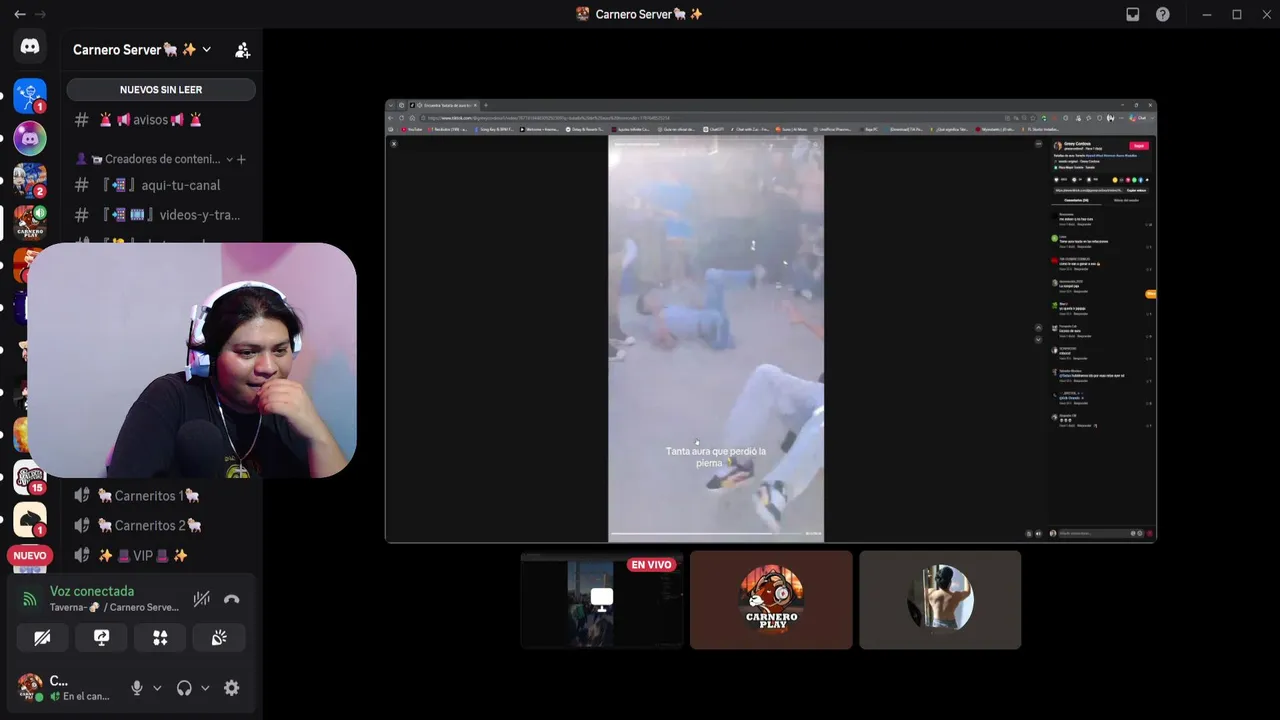Select the EN VIVO stream tile
The image size is (1280, 720).
click(x=602, y=600)
